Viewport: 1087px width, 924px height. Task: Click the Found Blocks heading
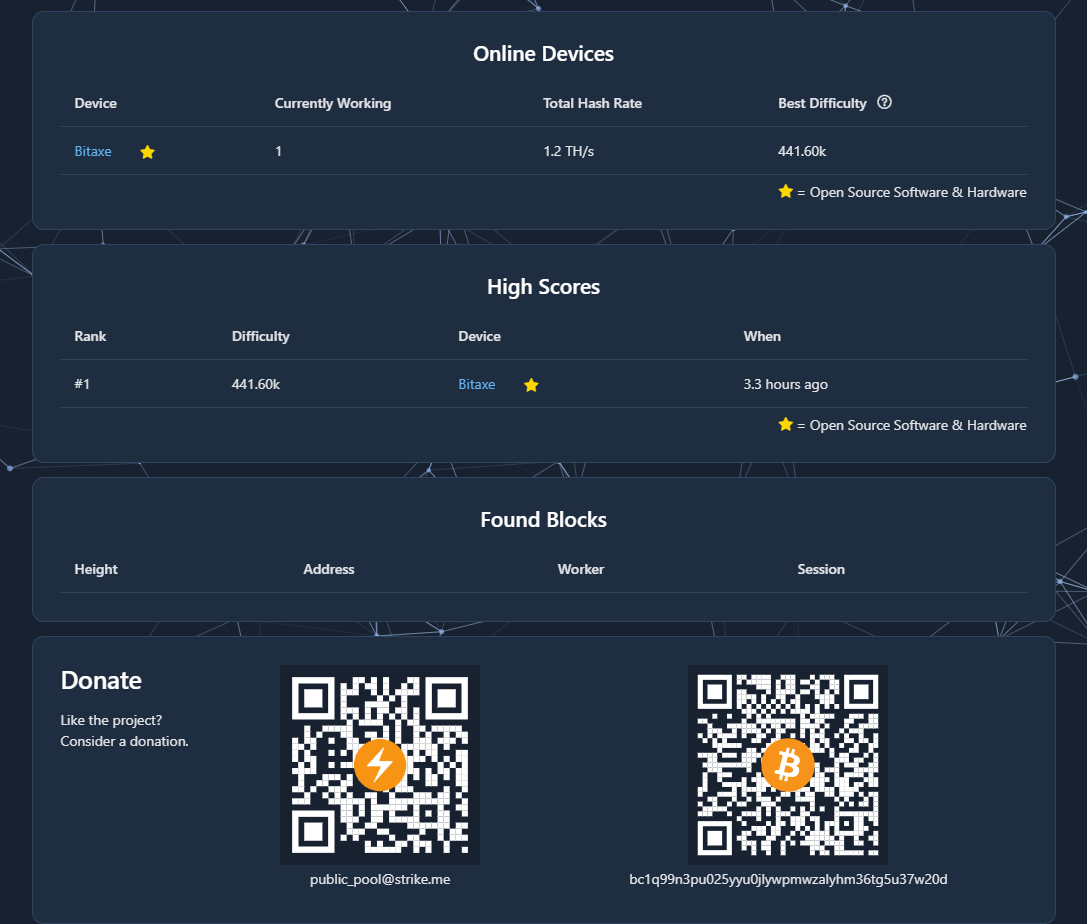[544, 520]
